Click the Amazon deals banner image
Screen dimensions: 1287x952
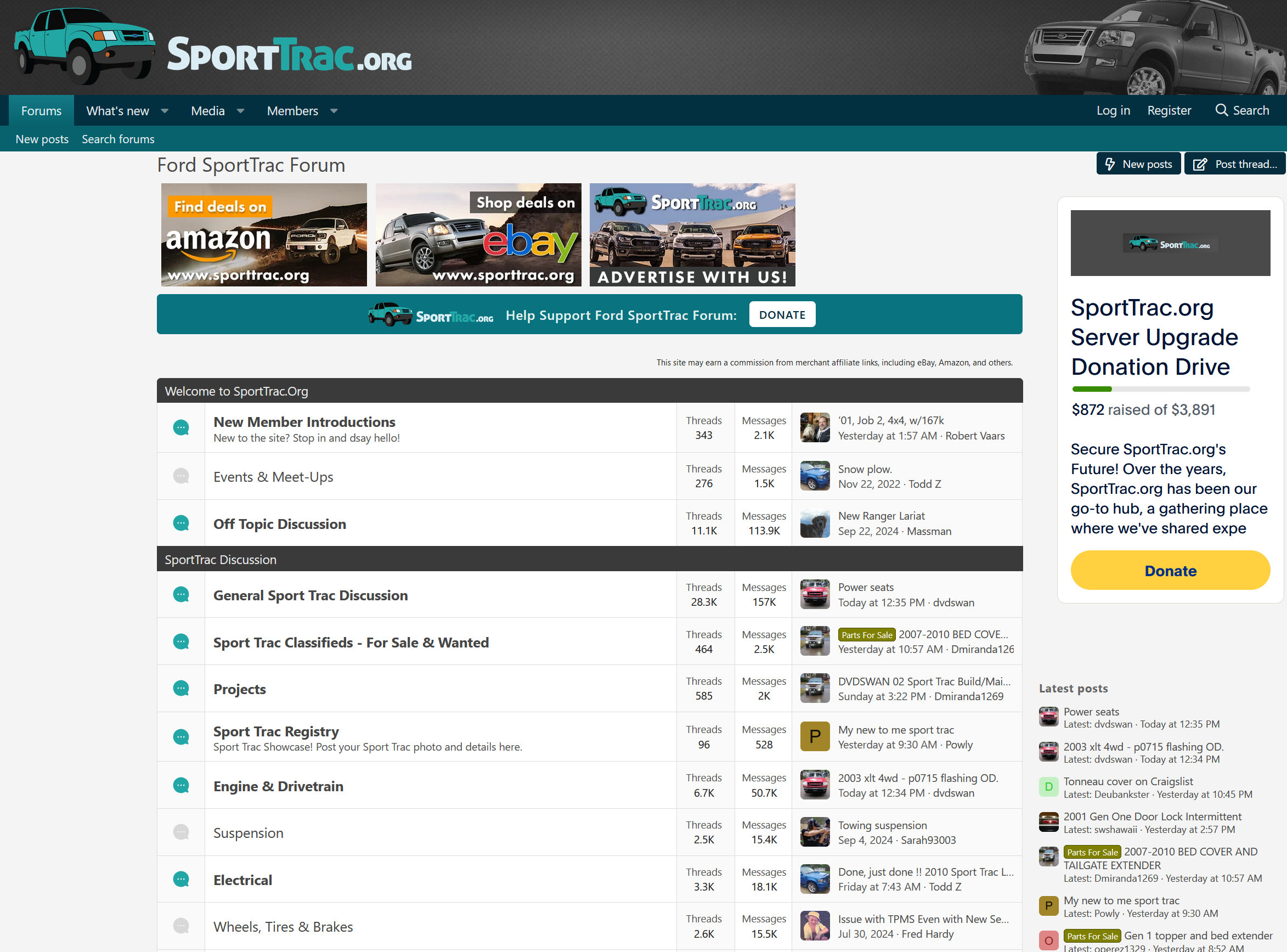click(264, 234)
